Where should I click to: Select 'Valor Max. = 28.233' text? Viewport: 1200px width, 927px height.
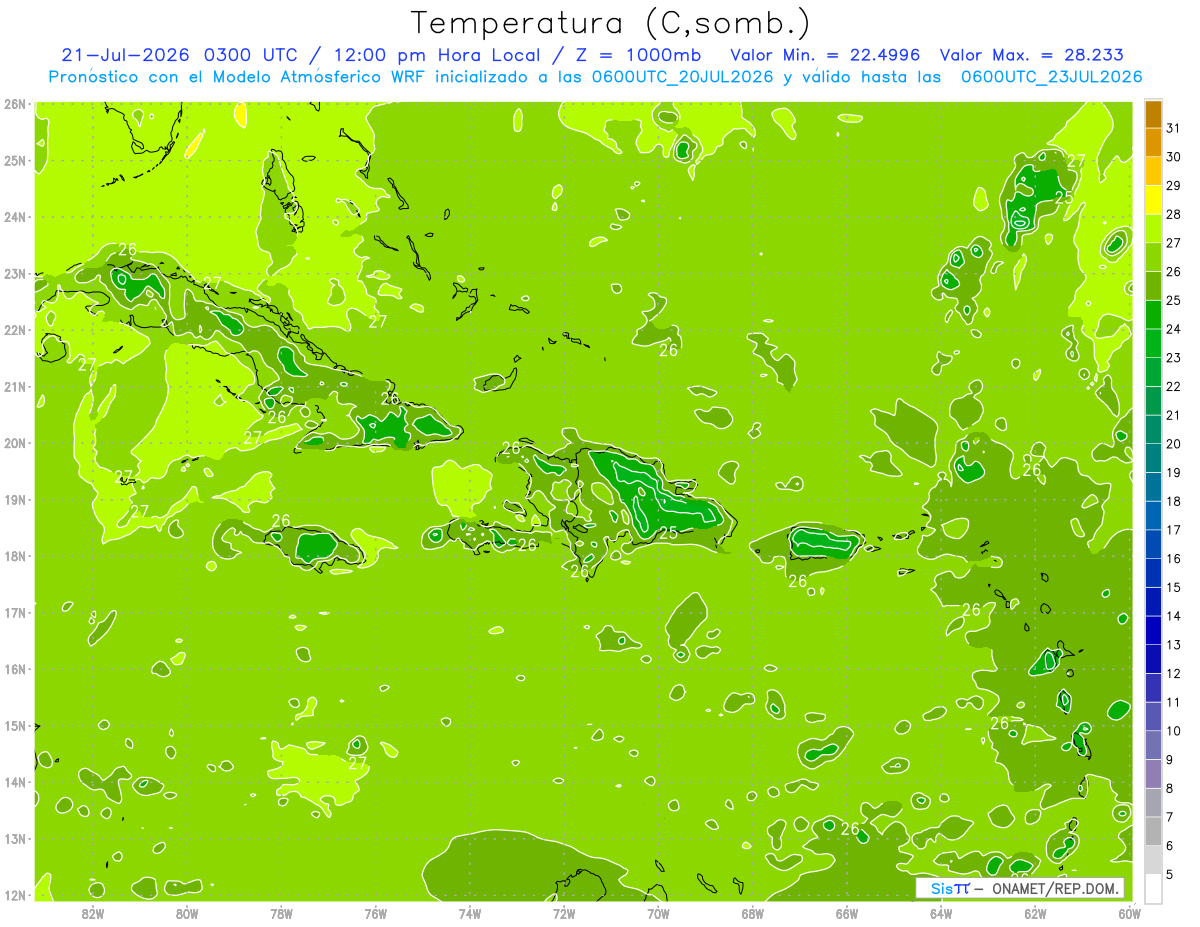point(1032,55)
